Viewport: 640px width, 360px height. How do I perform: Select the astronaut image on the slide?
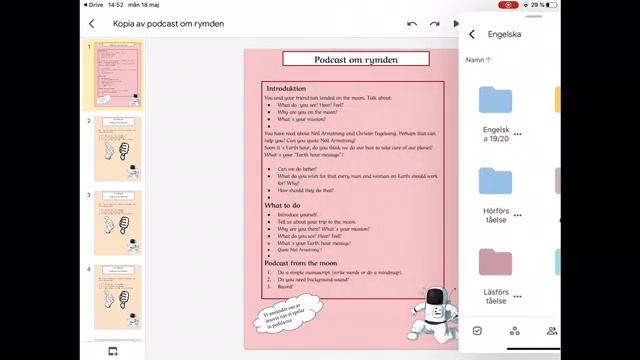click(433, 315)
